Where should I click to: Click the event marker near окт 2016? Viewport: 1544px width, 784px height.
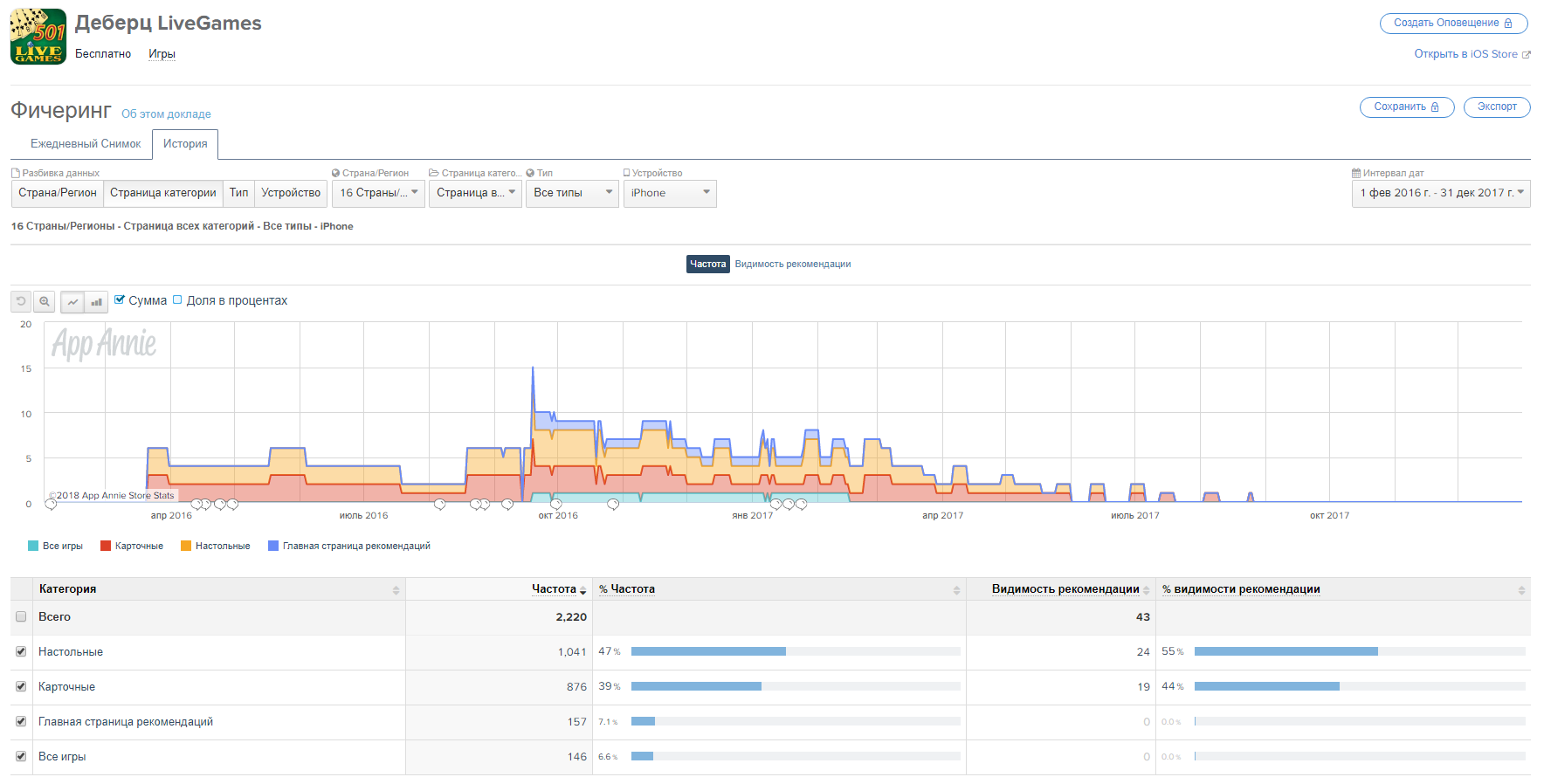pos(555,504)
